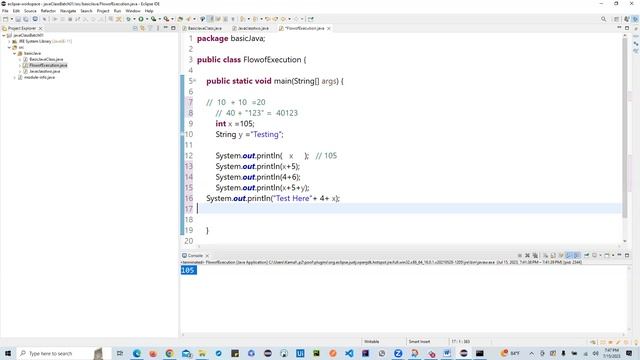The image size is (640, 360).
Task: Maximize the Console panel
Action: click(627, 256)
